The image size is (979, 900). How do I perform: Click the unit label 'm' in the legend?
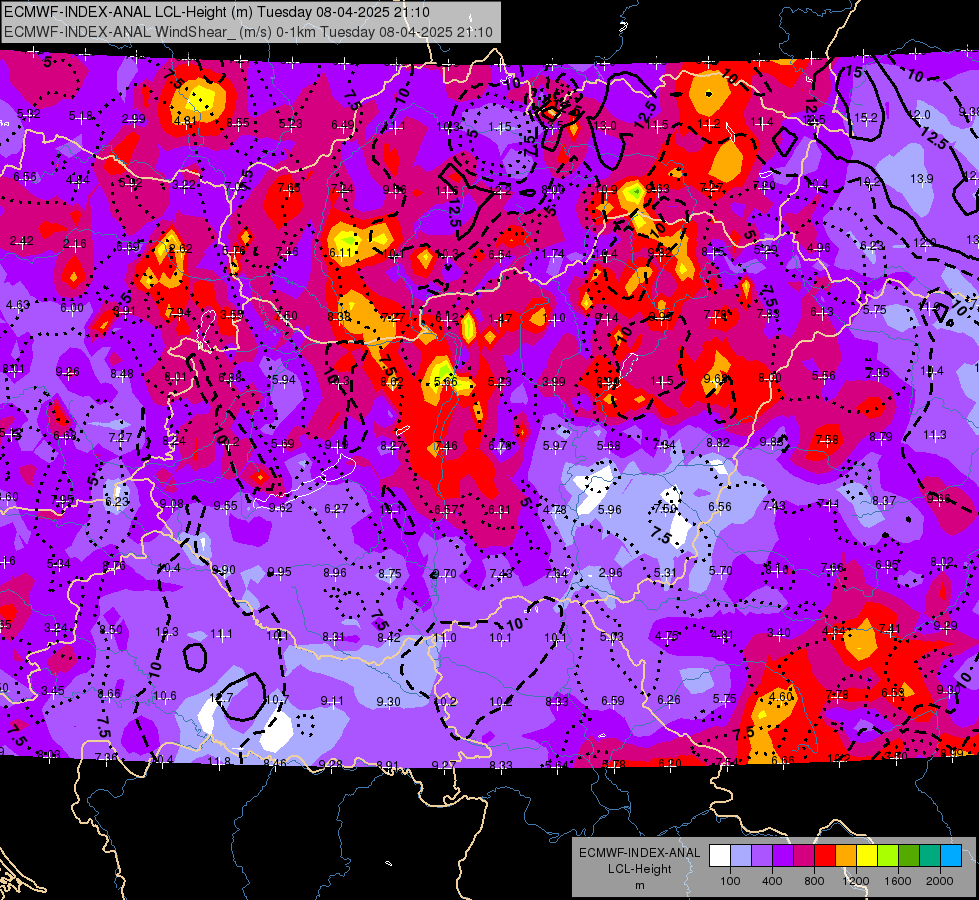point(639,885)
